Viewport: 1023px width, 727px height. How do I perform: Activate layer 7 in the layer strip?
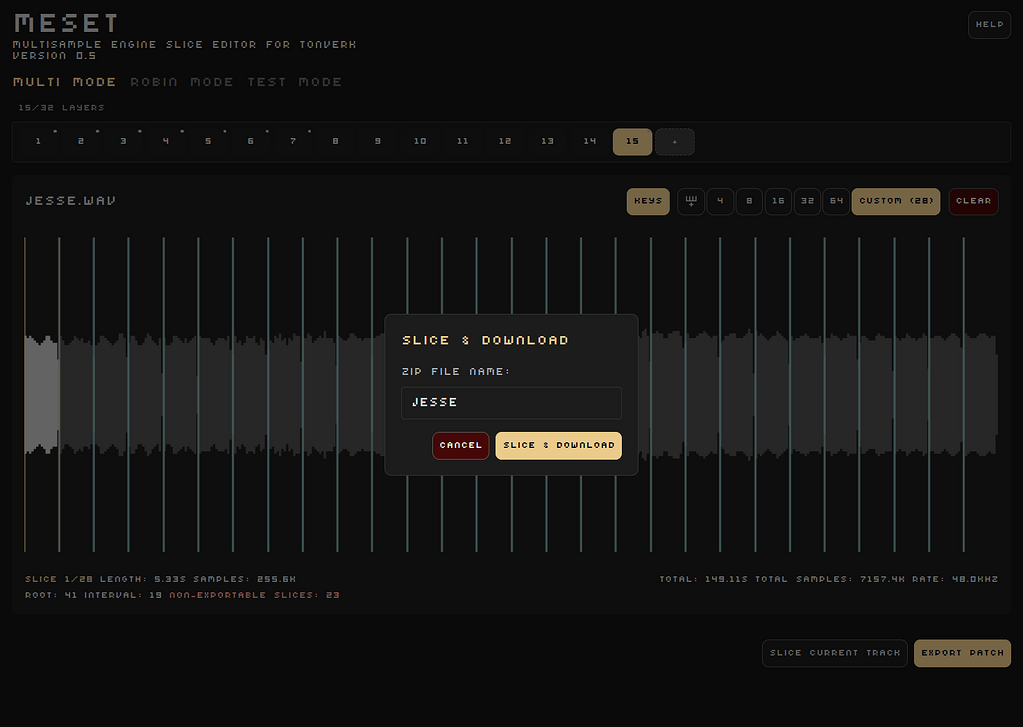pyautogui.click(x=292, y=141)
